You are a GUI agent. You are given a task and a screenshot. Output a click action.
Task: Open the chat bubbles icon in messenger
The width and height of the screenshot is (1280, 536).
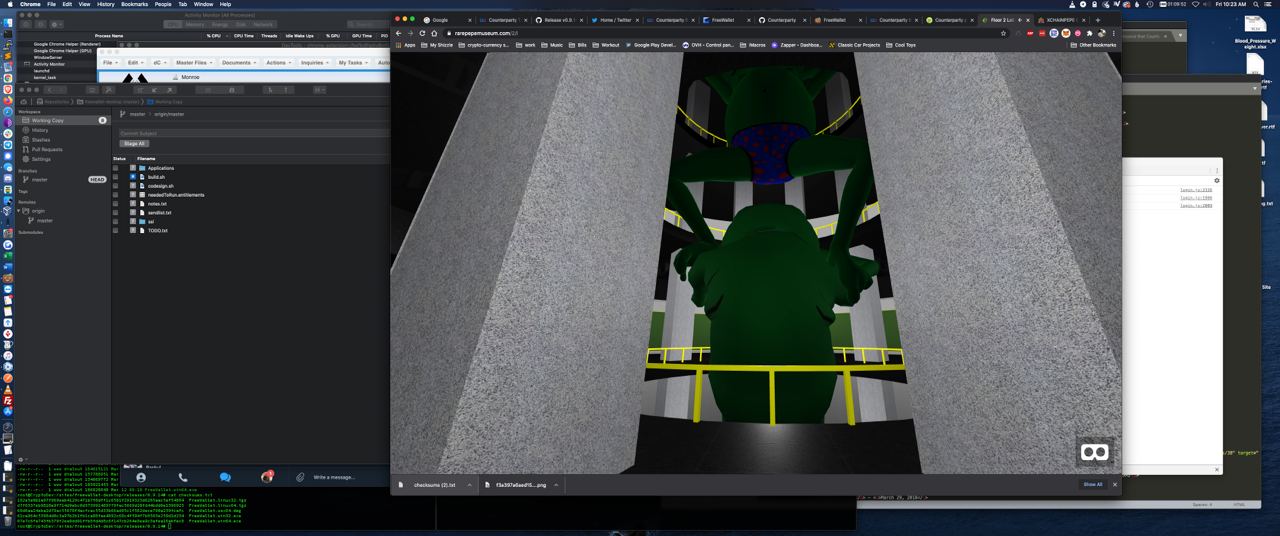[224, 478]
